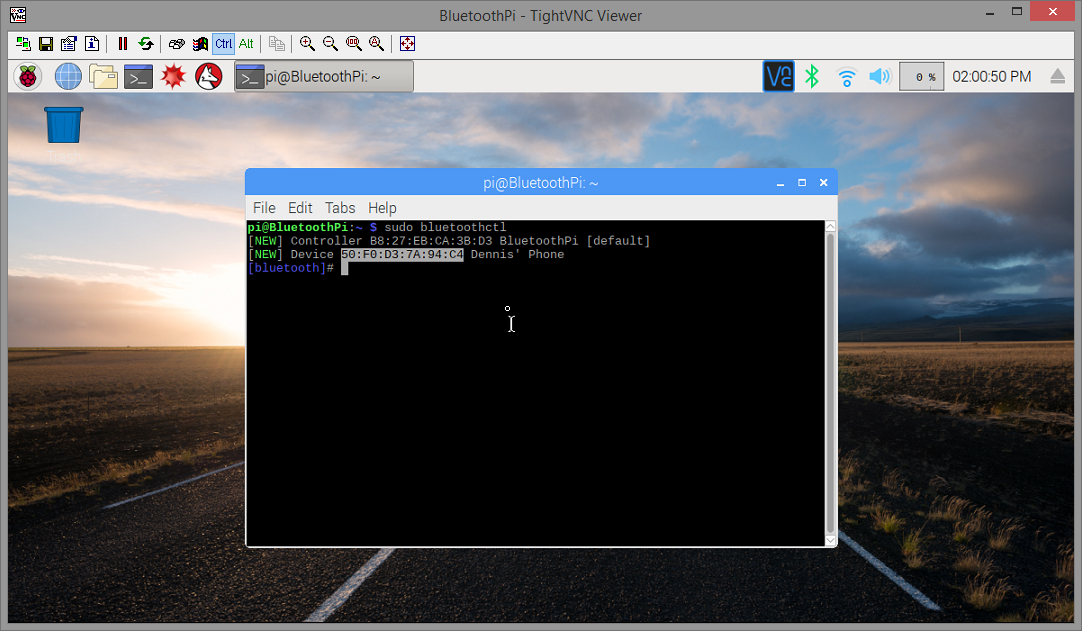Image resolution: width=1082 pixels, height=631 pixels.
Task: Click the highlighted MAC address 50:F0:D3:7A:94:C4
Action: click(x=402, y=254)
